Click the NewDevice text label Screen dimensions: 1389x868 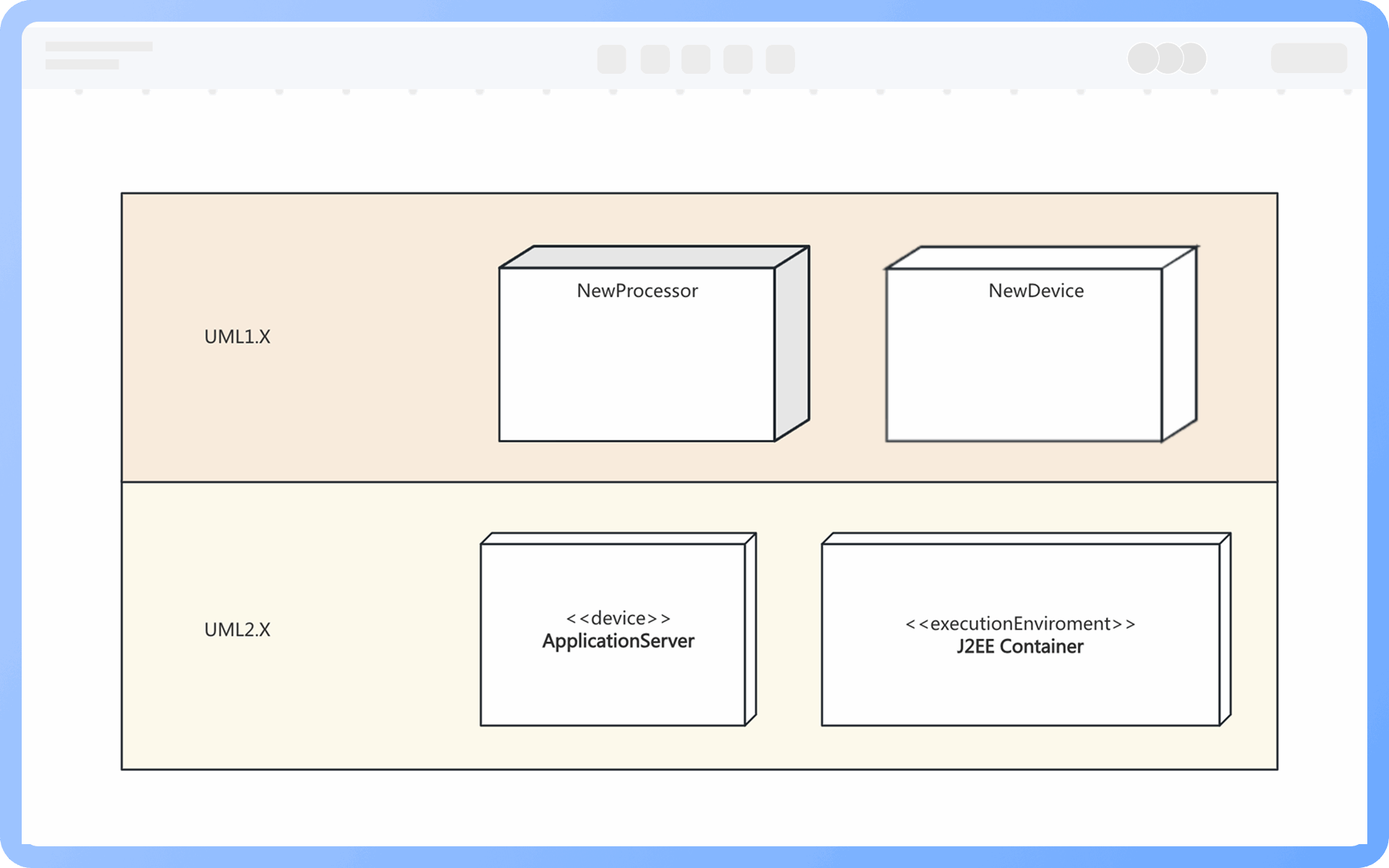tap(1036, 291)
